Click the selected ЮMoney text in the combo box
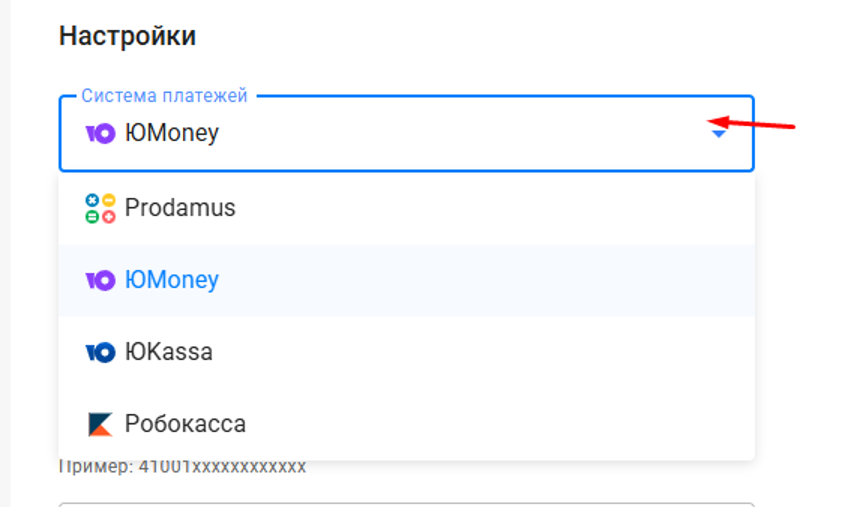This screenshot has height=508, width=860. click(172, 133)
